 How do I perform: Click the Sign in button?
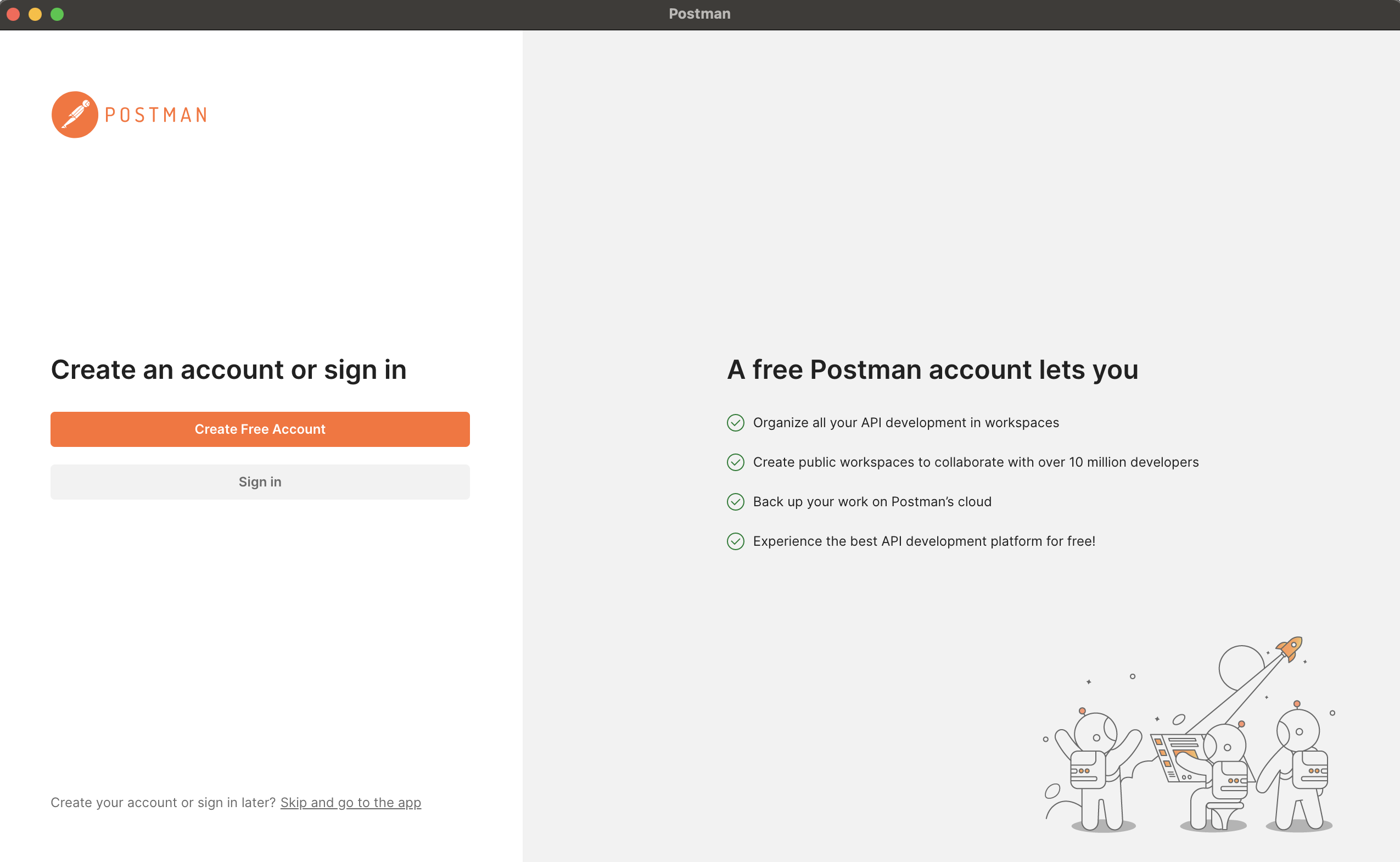pos(260,482)
